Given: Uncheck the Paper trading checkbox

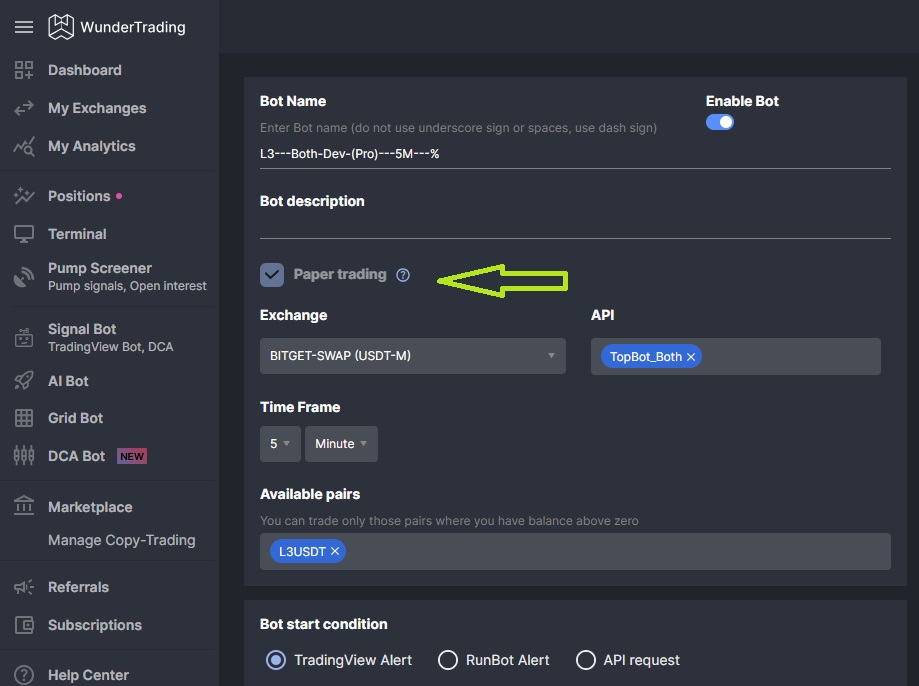Looking at the screenshot, I should coord(272,275).
